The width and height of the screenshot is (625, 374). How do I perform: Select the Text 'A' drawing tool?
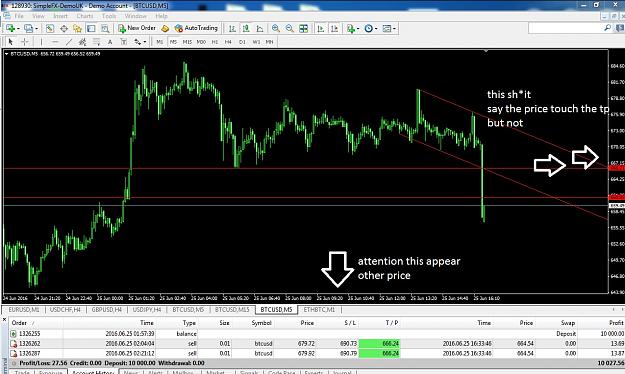pyautogui.click(x=110, y=41)
